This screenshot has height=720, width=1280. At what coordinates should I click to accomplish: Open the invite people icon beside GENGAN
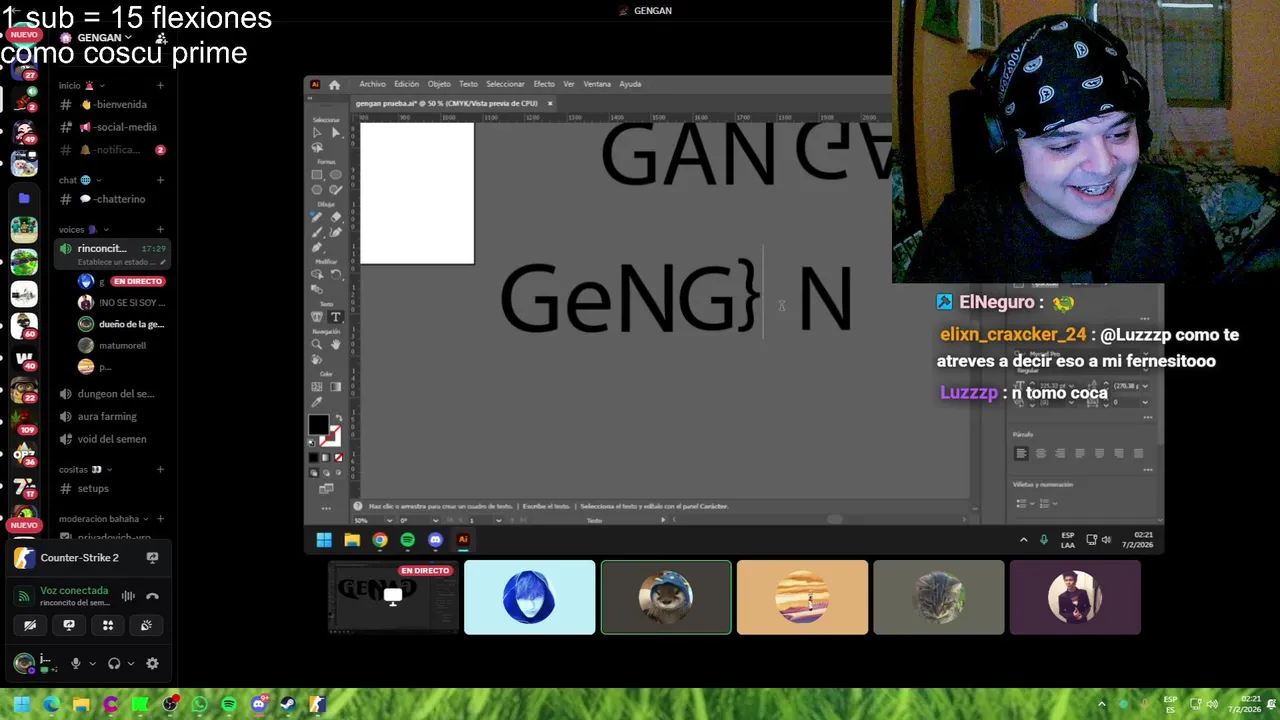pyautogui.click(x=161, y=38)
